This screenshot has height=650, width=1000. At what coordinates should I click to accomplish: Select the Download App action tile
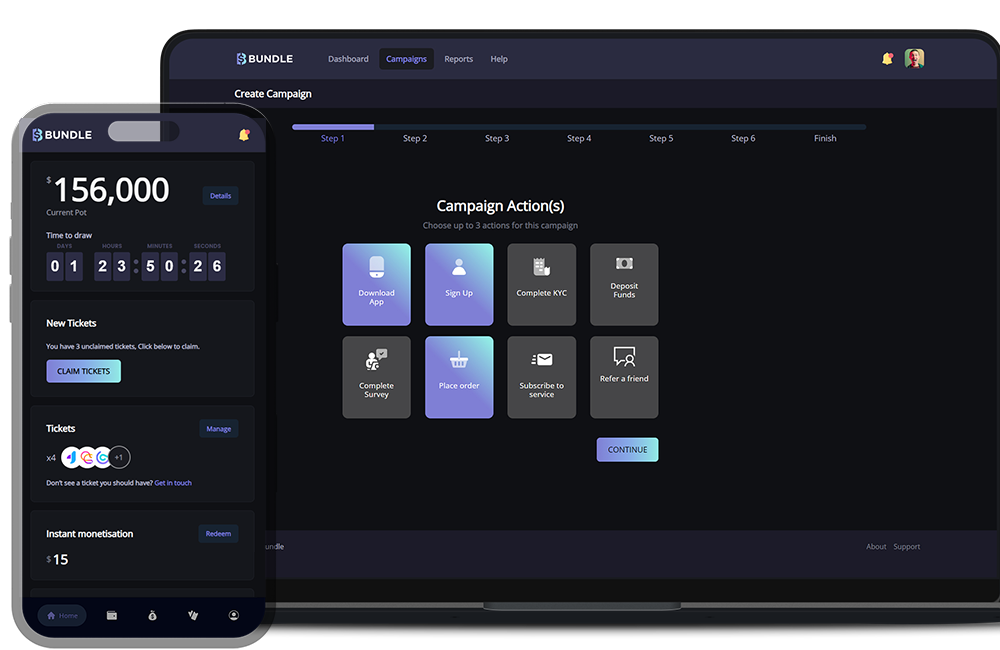point(376,284)
